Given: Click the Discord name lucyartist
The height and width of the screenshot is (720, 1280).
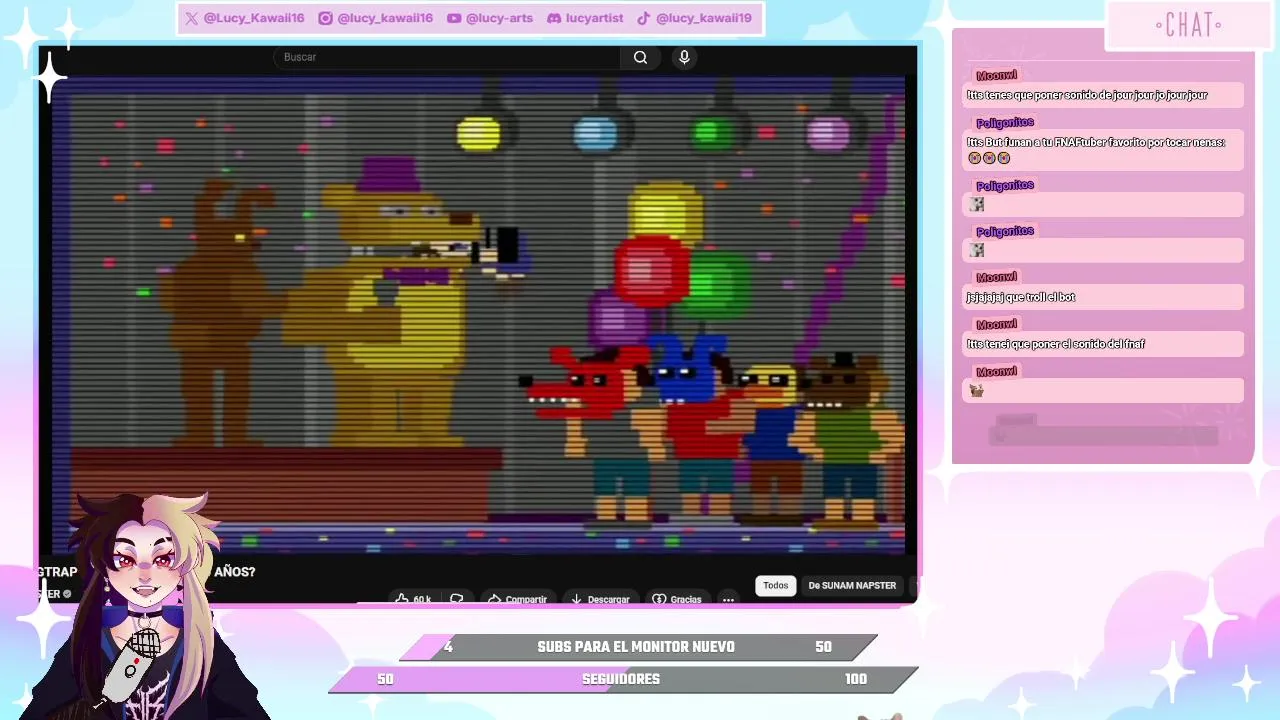Looking at the screenshot, I should pos(594,18).
